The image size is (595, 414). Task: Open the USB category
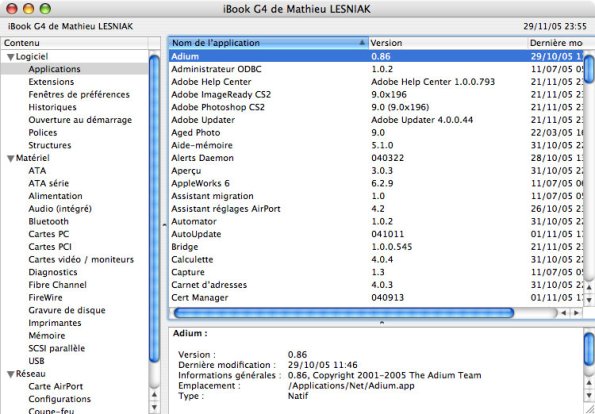click(x=36, y=361)
